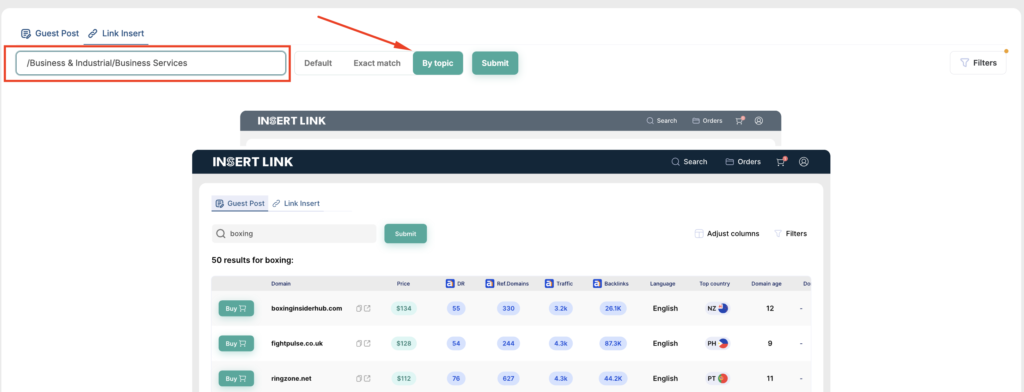Open boxinginsiderhub.com in new tab icon
This screenshot has height=392, width=1024.
367,308
